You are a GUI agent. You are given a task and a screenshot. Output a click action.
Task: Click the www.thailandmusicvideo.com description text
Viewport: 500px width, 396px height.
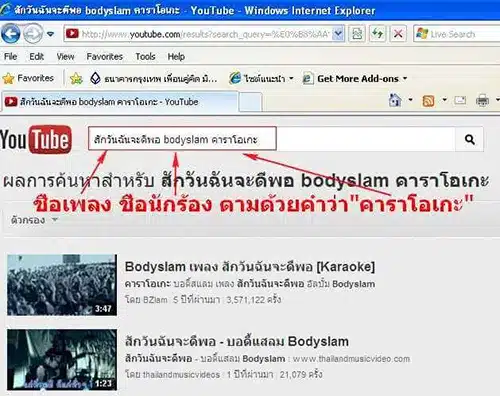[x=351, y=359]
